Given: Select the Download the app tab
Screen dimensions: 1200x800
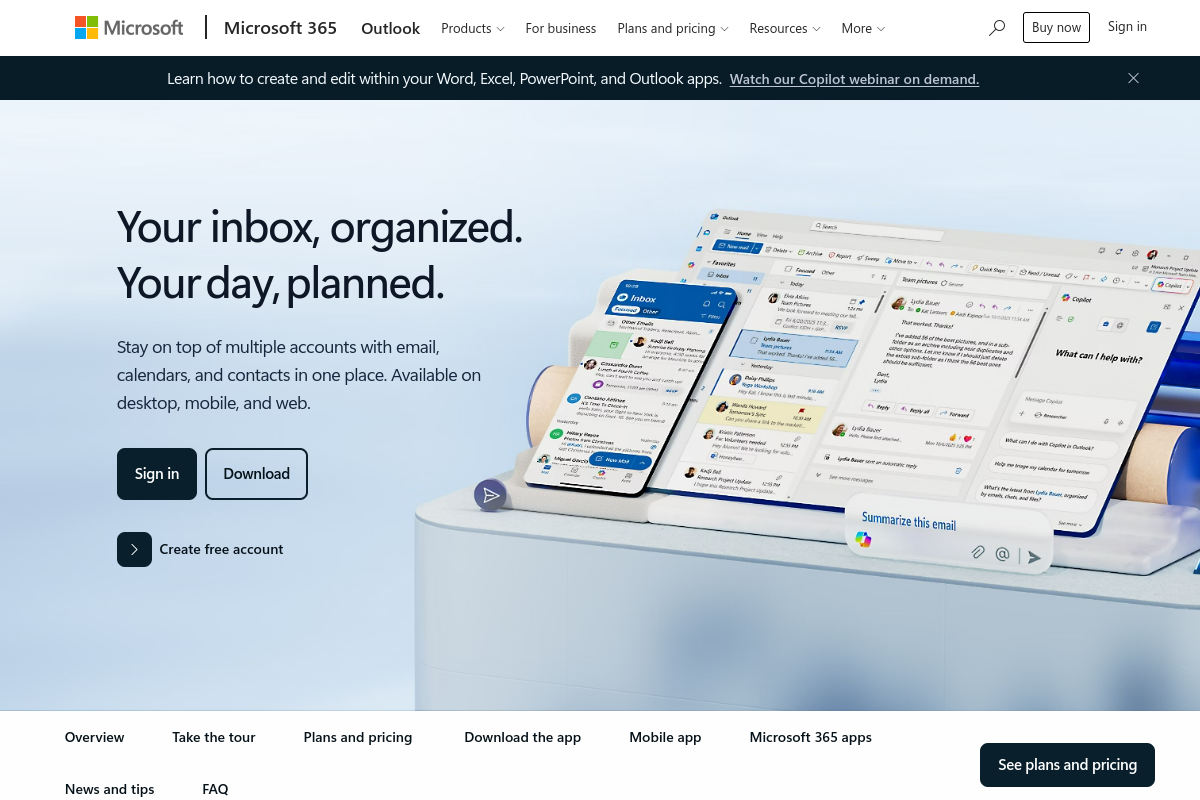Looking at the screenshot, I should (x=522, y=737).
